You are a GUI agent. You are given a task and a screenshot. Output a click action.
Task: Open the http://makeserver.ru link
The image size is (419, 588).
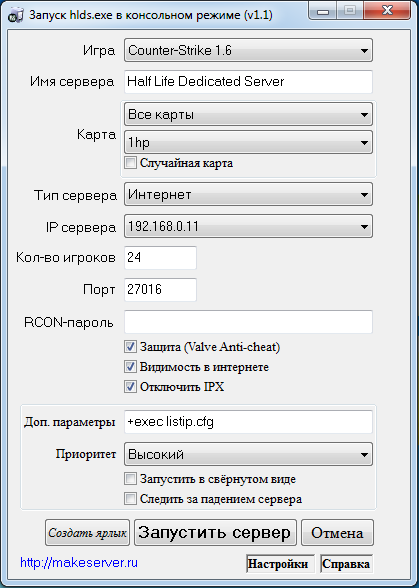(79, 562)
